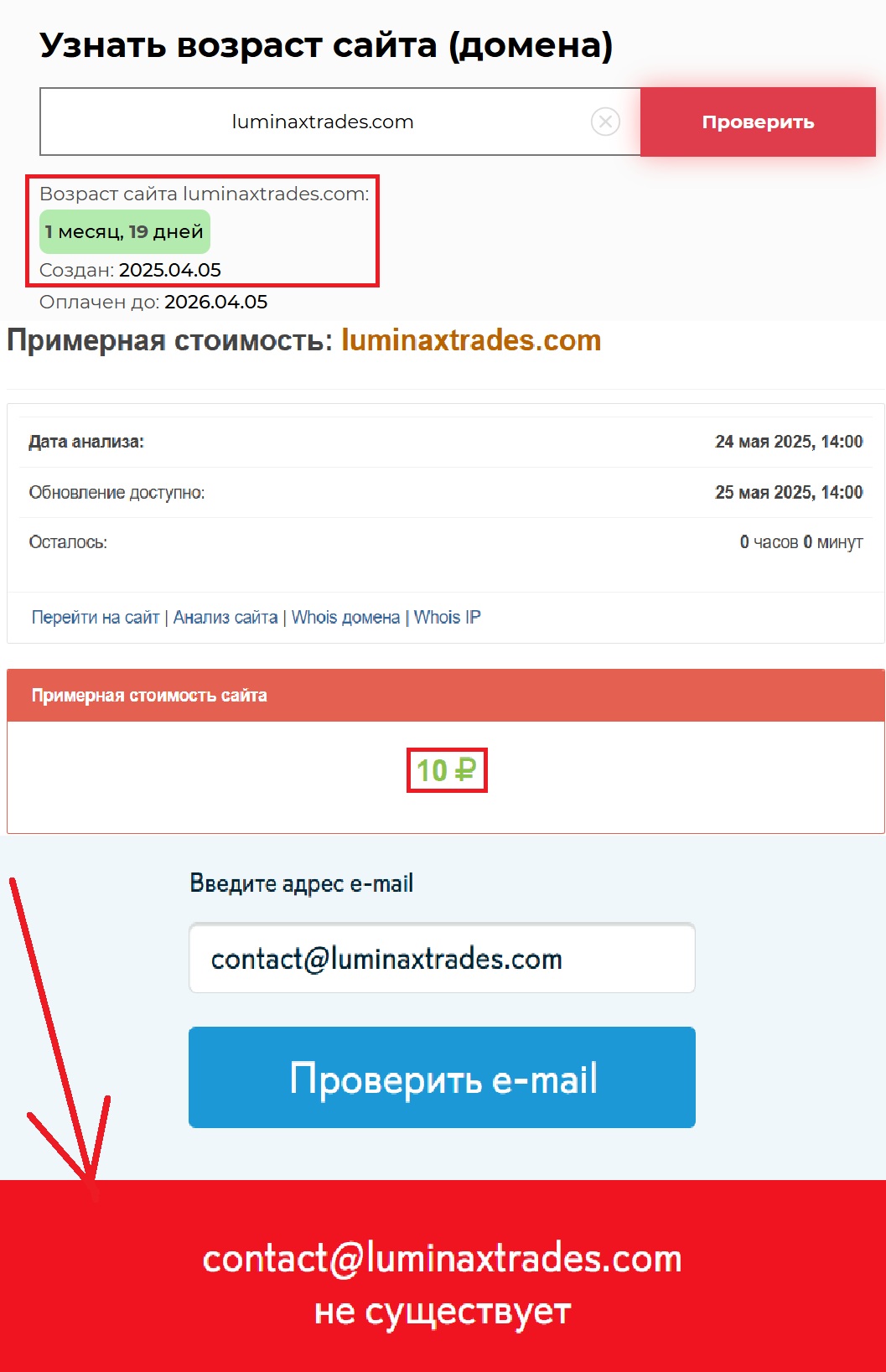Click the 10 ₽ estimated value

click(x=446, y=770)
